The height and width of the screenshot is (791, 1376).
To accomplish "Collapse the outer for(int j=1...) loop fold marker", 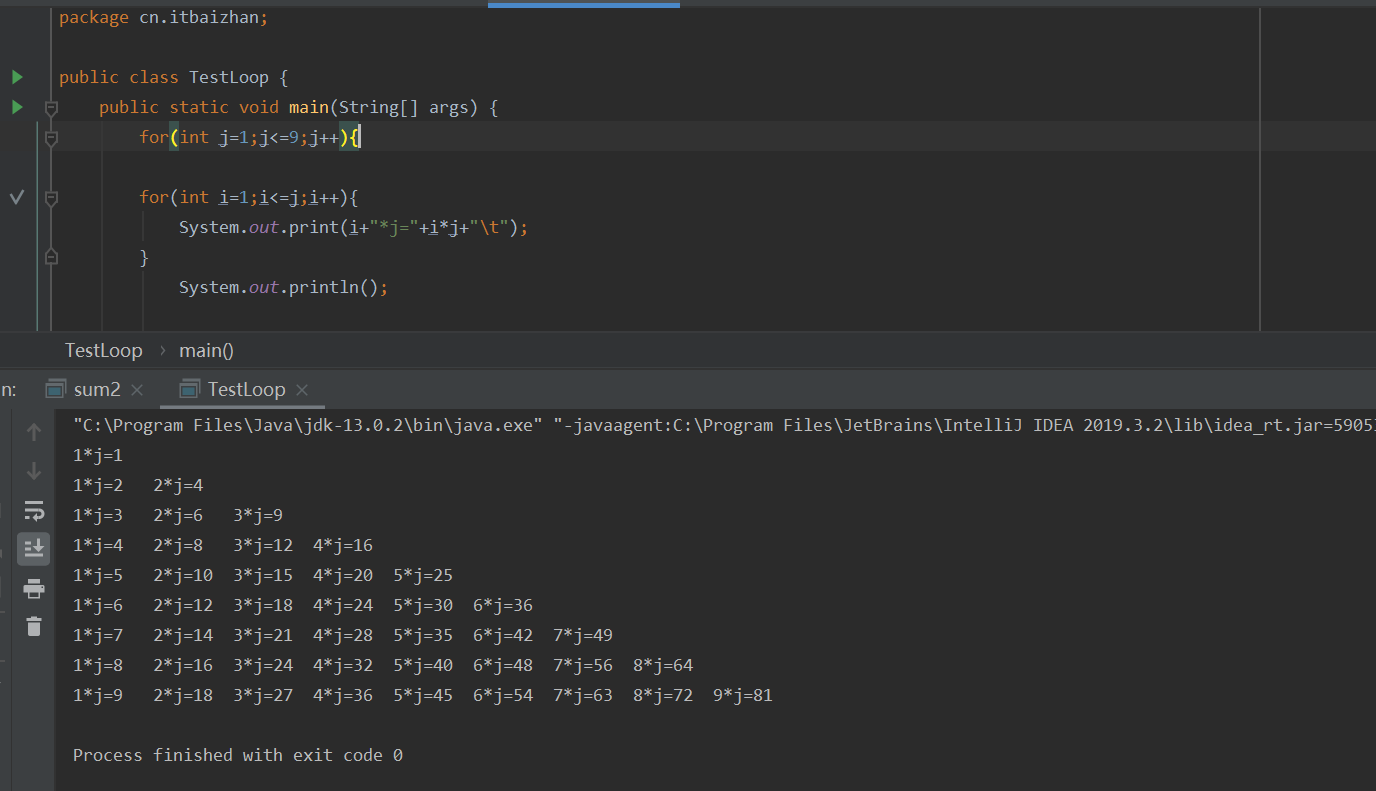I will click(x=51, y=137).
